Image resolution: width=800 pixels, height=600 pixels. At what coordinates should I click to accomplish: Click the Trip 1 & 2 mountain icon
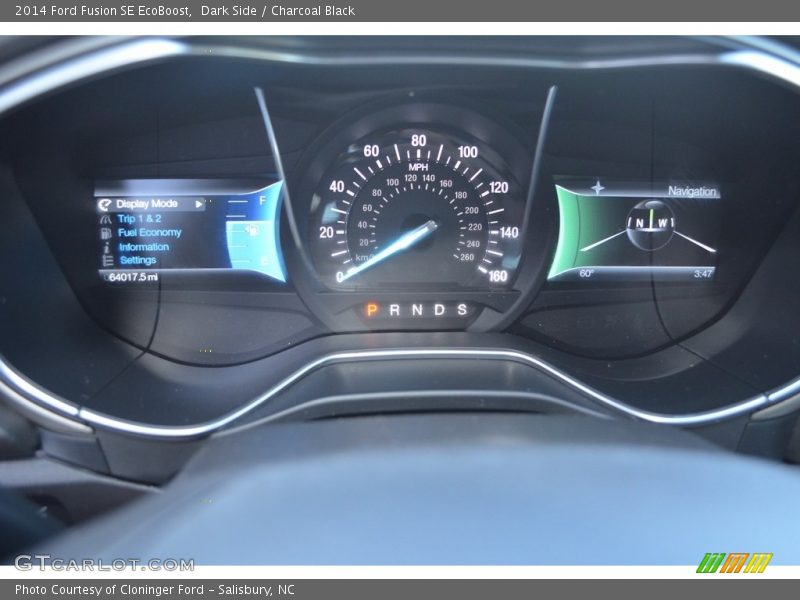click(x=106, y=217)
